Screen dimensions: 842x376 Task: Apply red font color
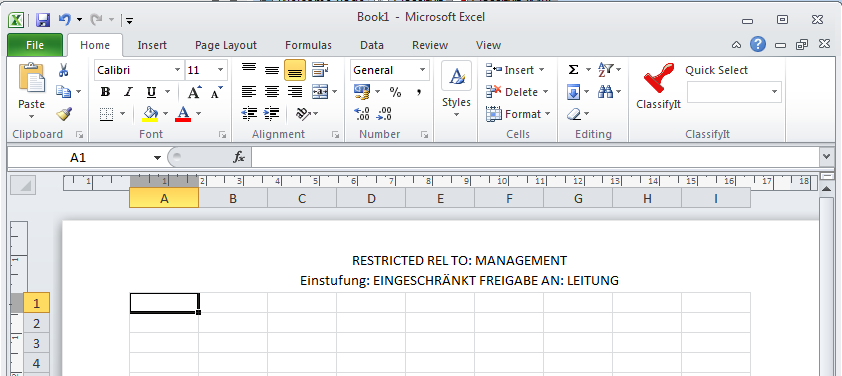pos(183,114)
